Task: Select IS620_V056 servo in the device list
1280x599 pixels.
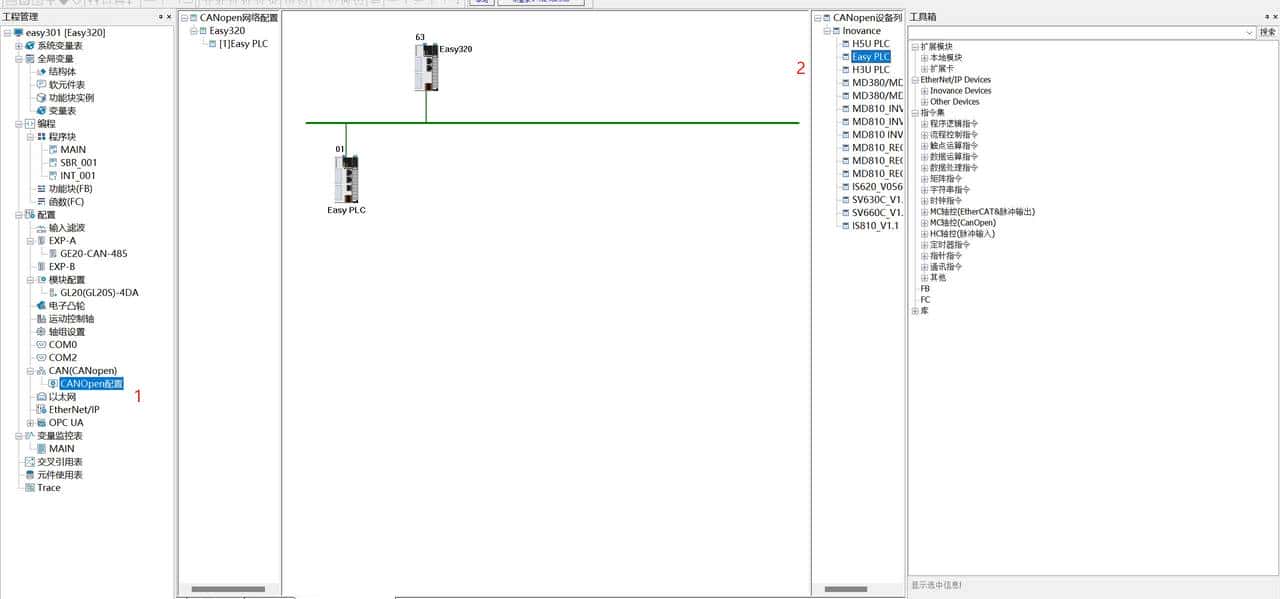Action: tap(877, 187)
